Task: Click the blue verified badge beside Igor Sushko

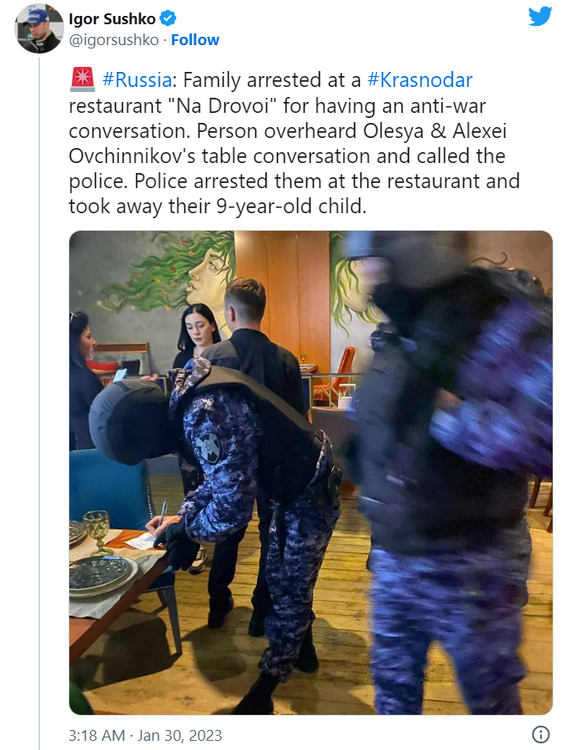Action: point(168,19)
